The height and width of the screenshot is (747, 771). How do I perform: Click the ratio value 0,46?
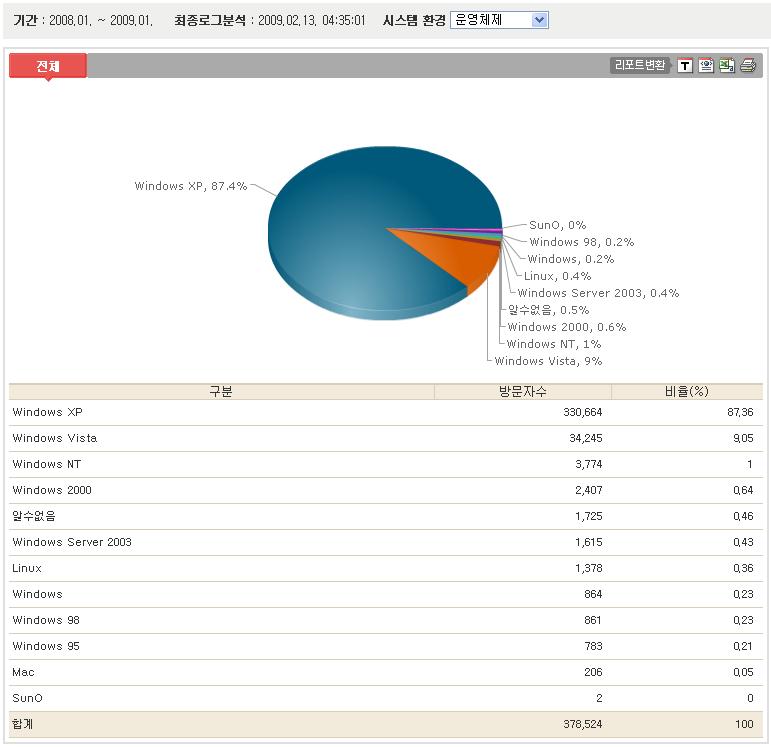(x=743, y=516)
